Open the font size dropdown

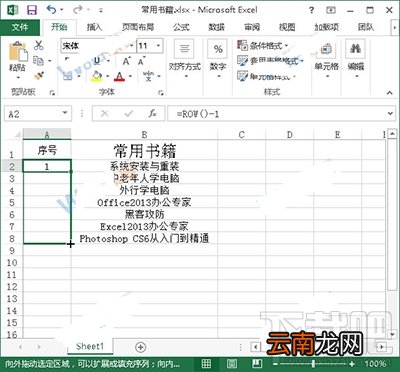(x=159, y=46)
